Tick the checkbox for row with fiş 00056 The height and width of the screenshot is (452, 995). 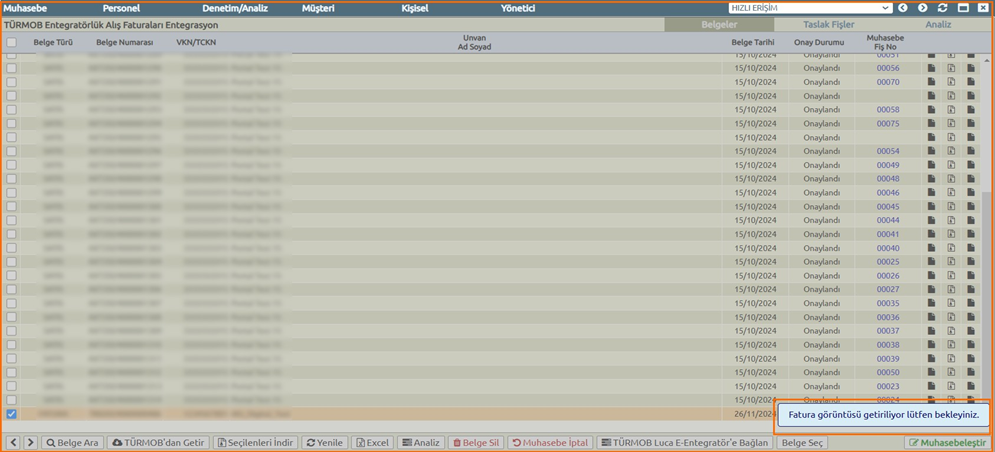click(x=11, y=69)
